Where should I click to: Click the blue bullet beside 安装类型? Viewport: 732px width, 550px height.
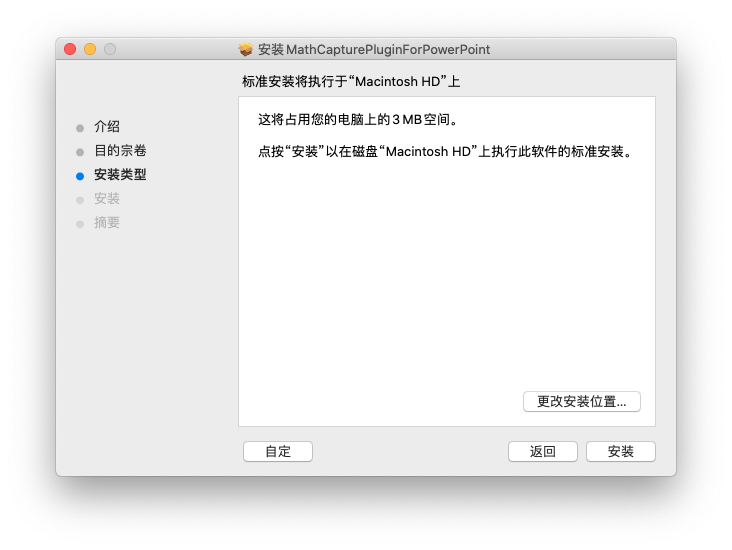pos(80,176)
